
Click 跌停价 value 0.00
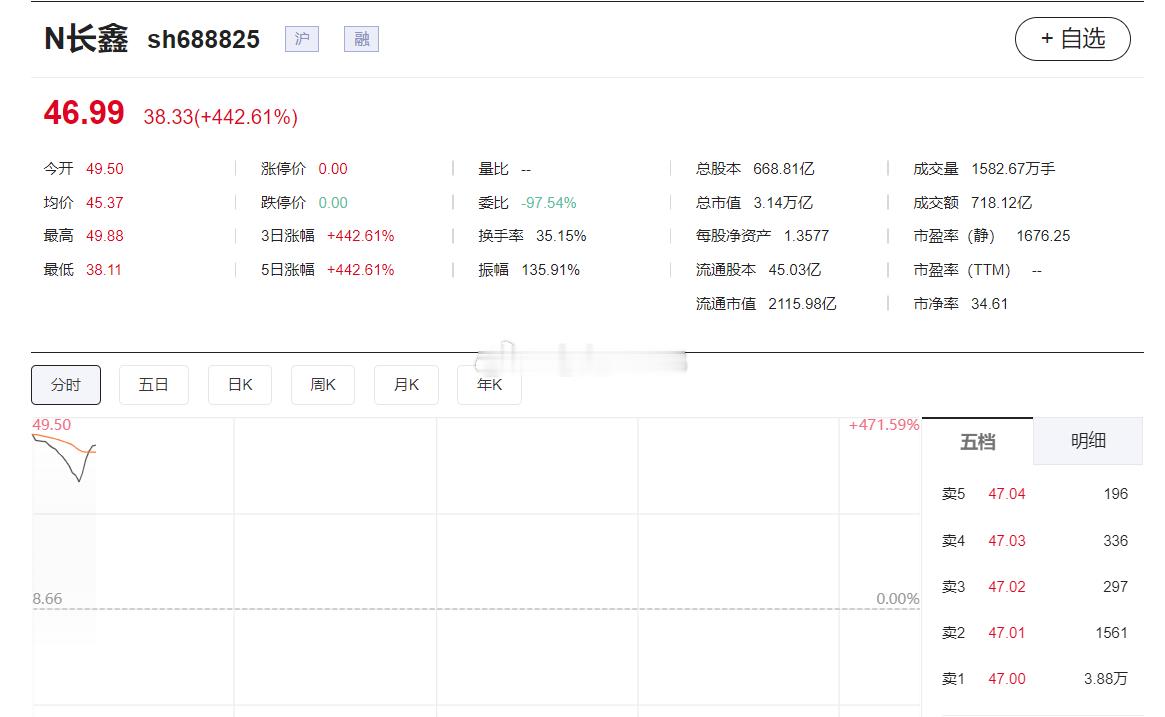(x=333, y=202)
